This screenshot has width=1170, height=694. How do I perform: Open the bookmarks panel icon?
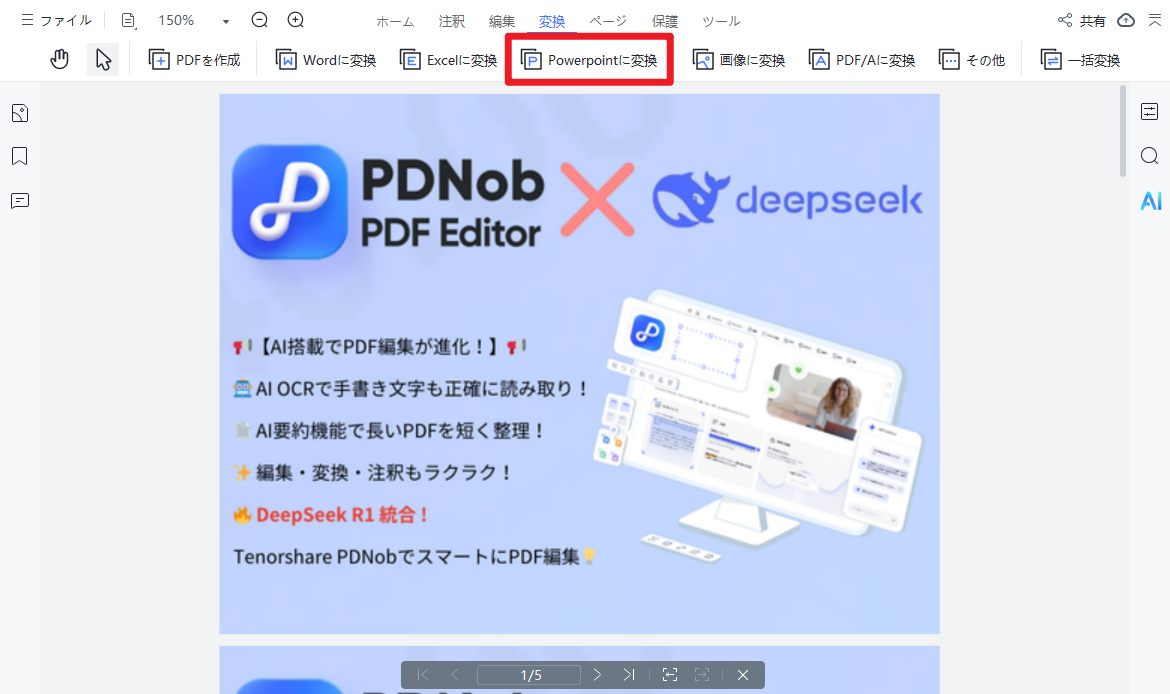(20, 156)
